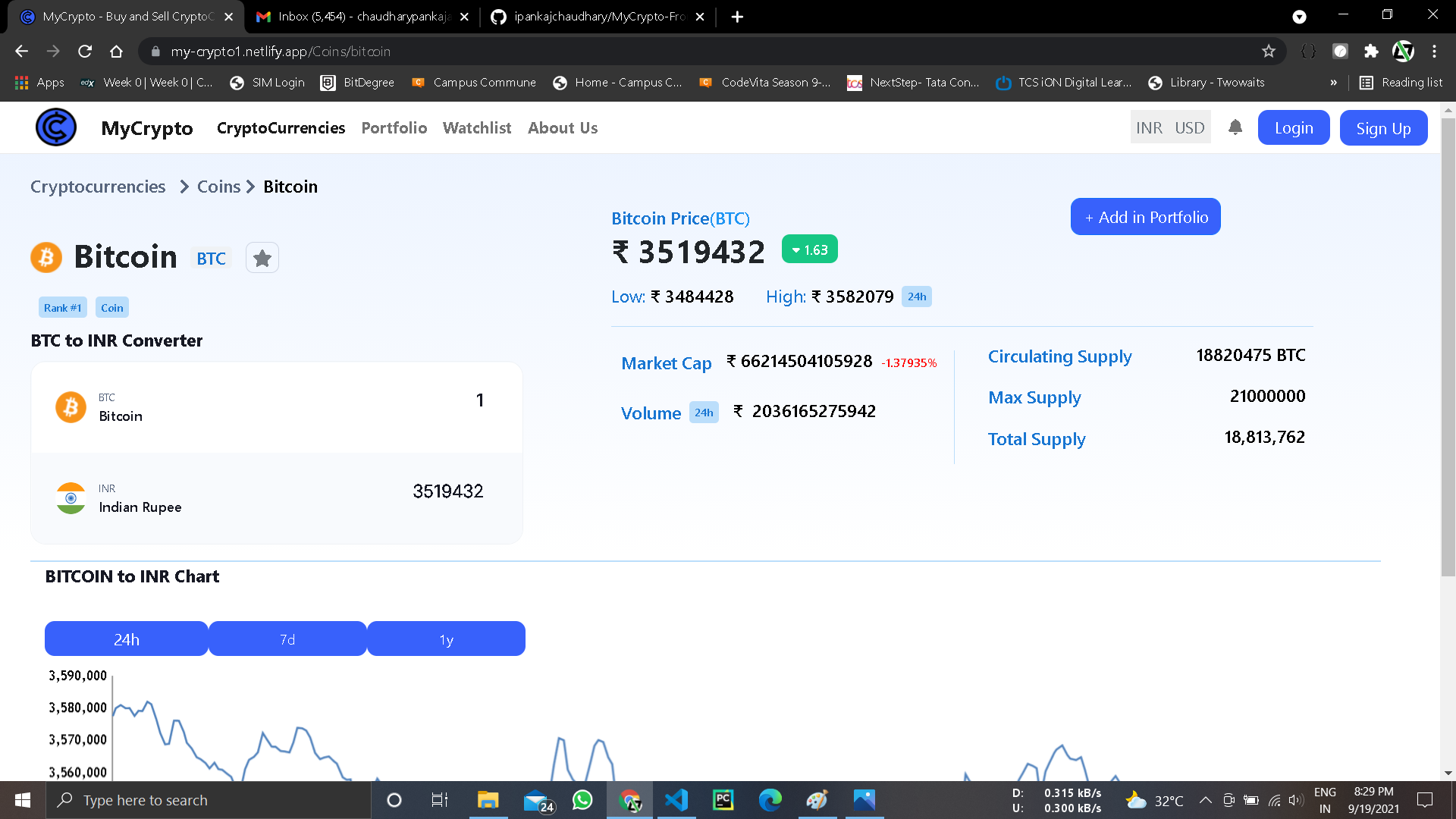Click browser reload page icon
This screenshot has height=819, width=1456.
pyautogui.click(x=85, y=52)
